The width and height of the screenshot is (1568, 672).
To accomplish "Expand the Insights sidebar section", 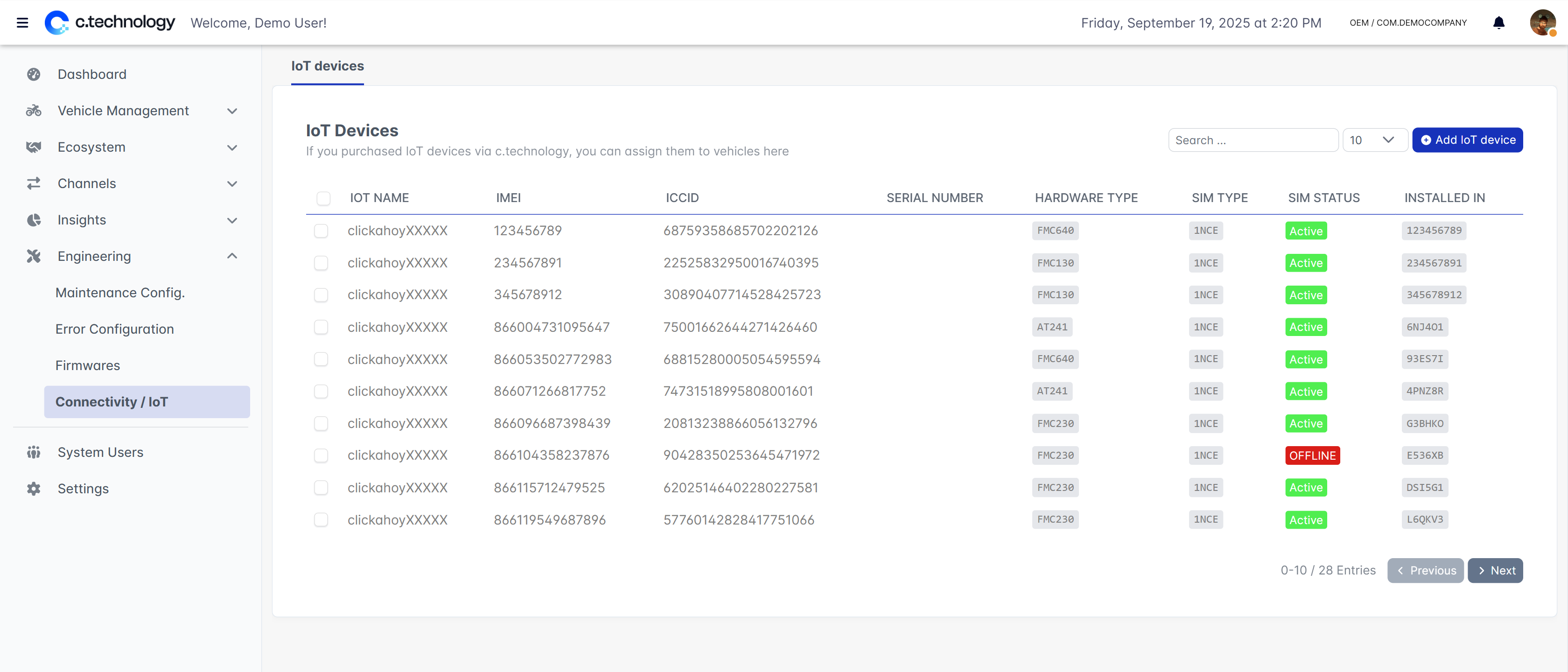I will [x=232, y=220].
